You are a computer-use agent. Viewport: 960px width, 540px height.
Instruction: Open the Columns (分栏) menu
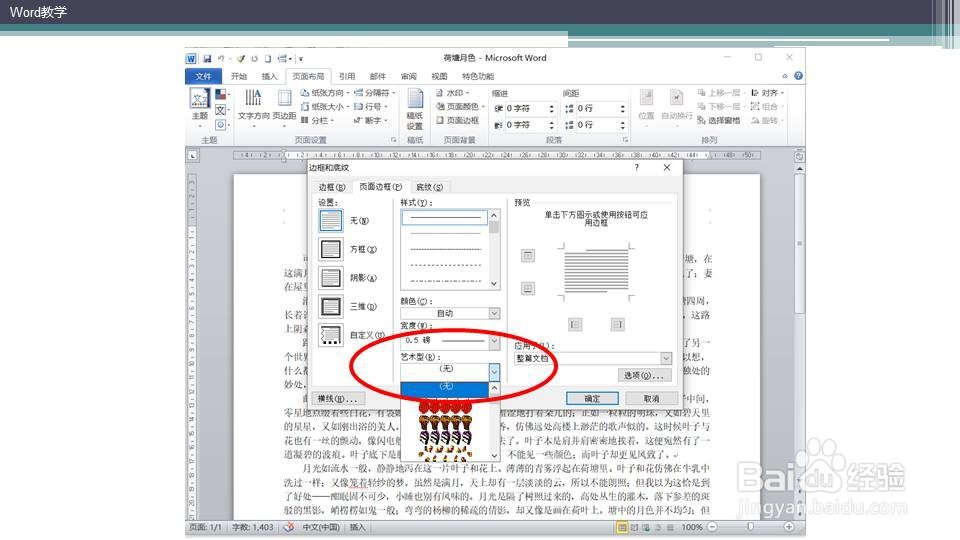tap(317, 121)
